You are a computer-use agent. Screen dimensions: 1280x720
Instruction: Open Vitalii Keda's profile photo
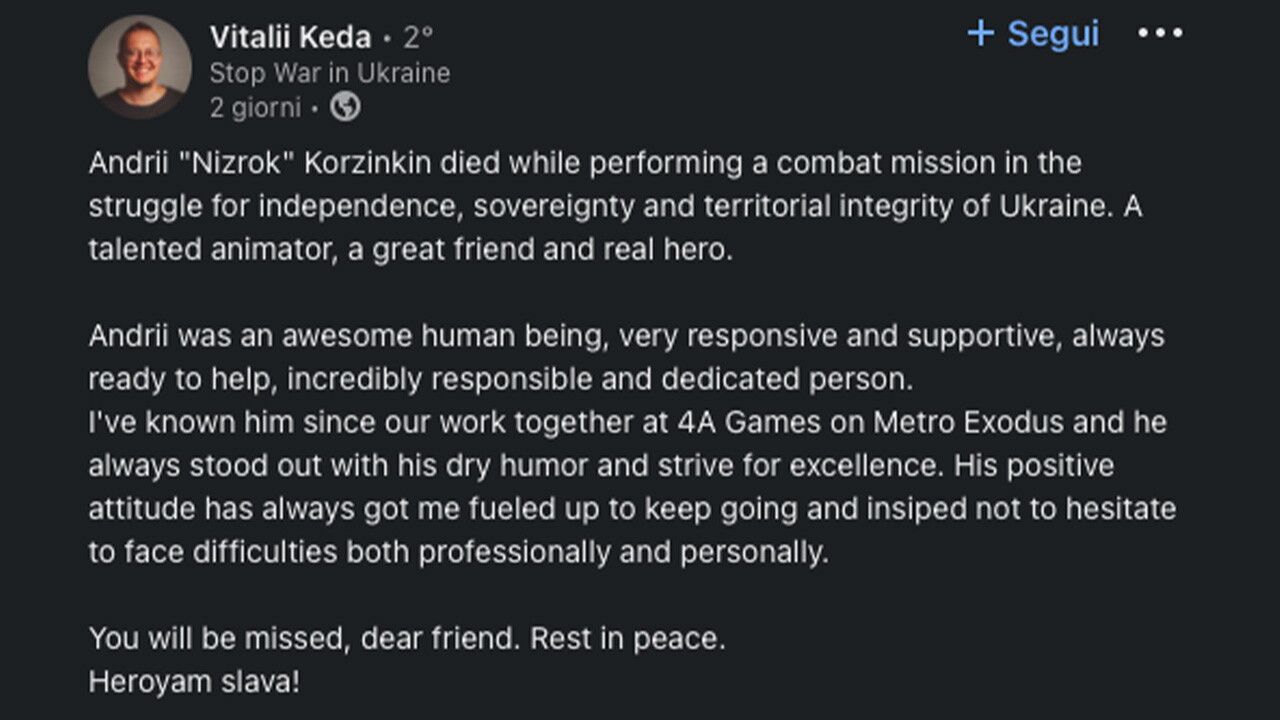[x=140, y=67]
